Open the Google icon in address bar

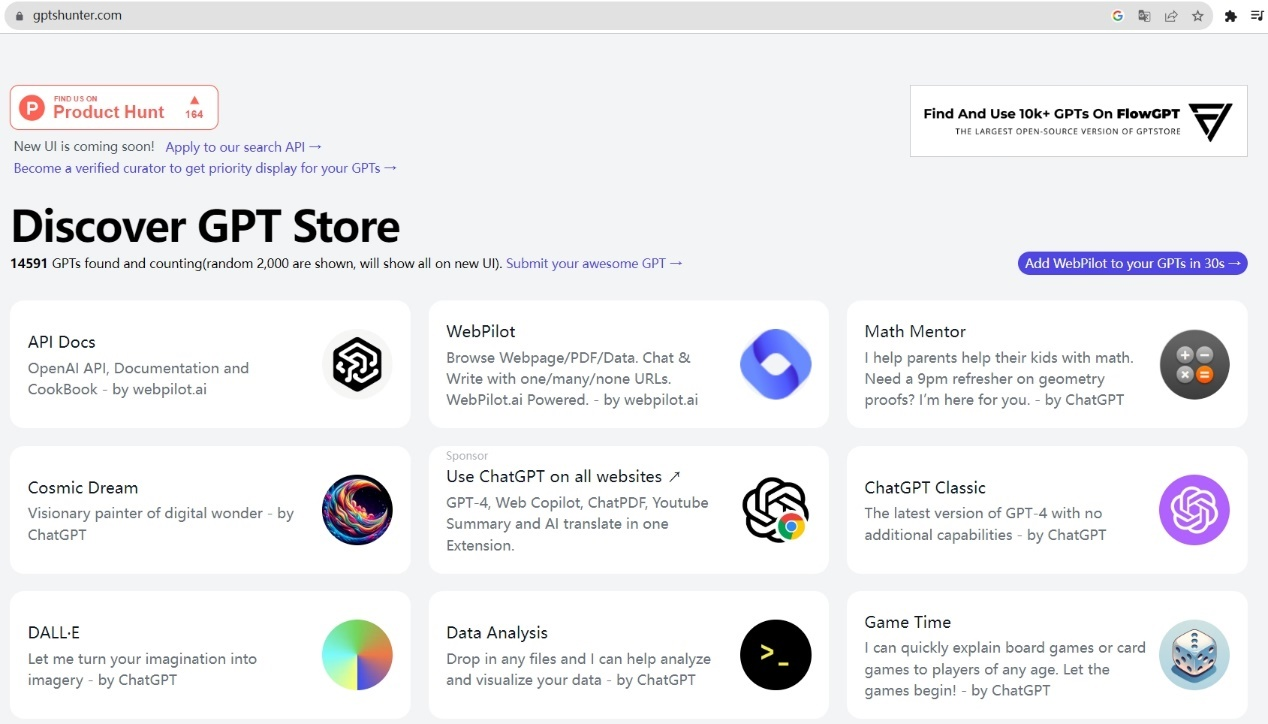(1118, 16)
